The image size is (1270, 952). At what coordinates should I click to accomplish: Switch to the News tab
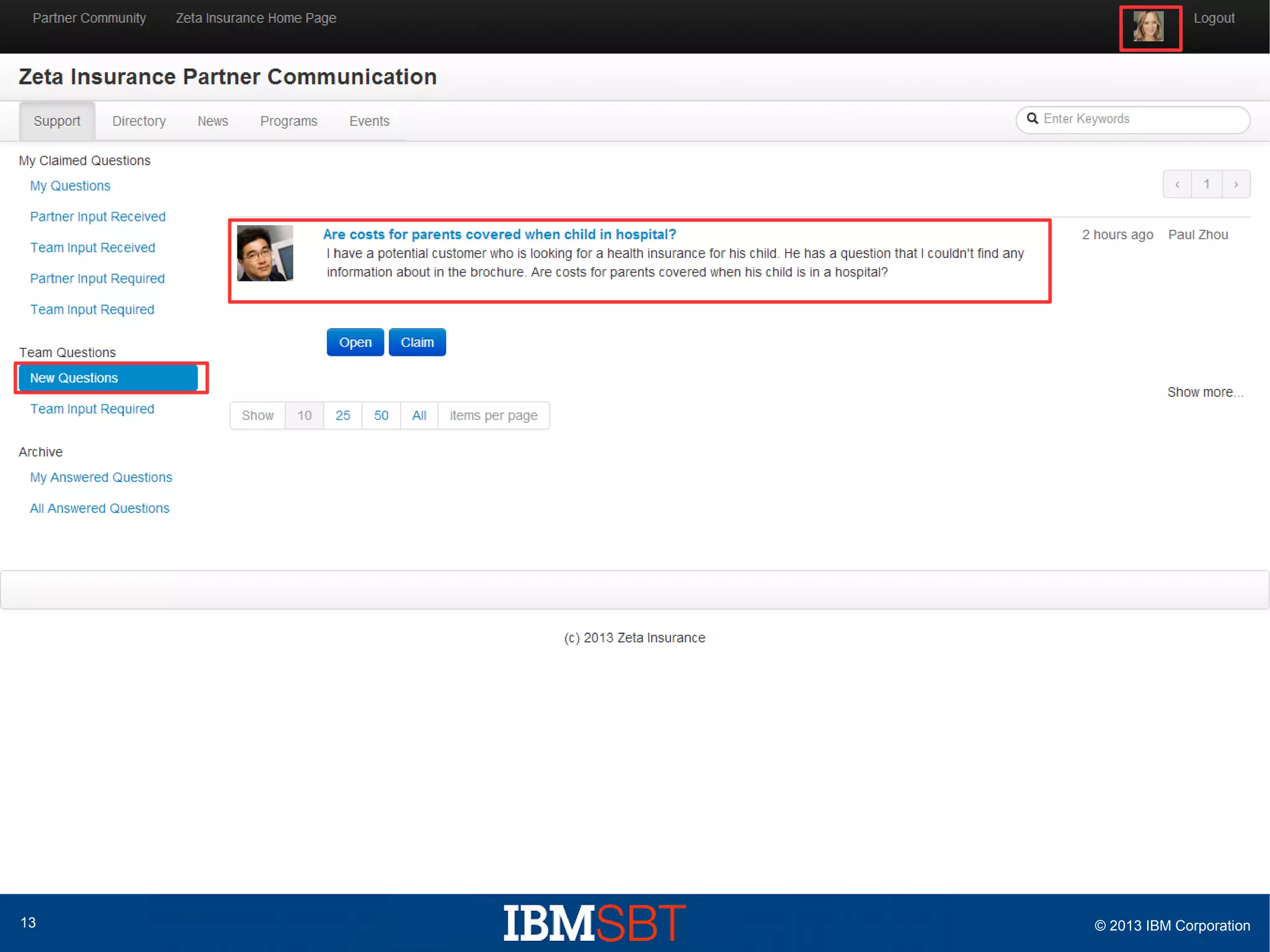click(213, 121)
